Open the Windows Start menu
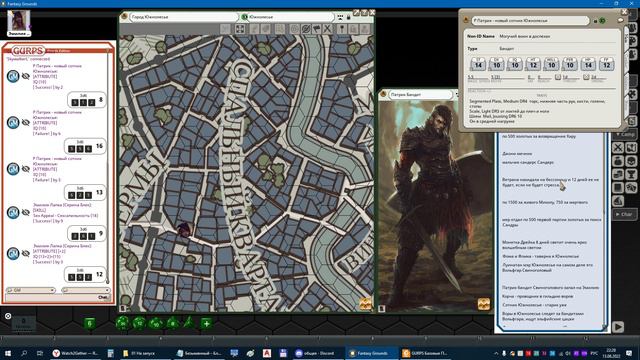Image resolution: width=640 pixels, height=360 pixels. (x=7, y=353)
